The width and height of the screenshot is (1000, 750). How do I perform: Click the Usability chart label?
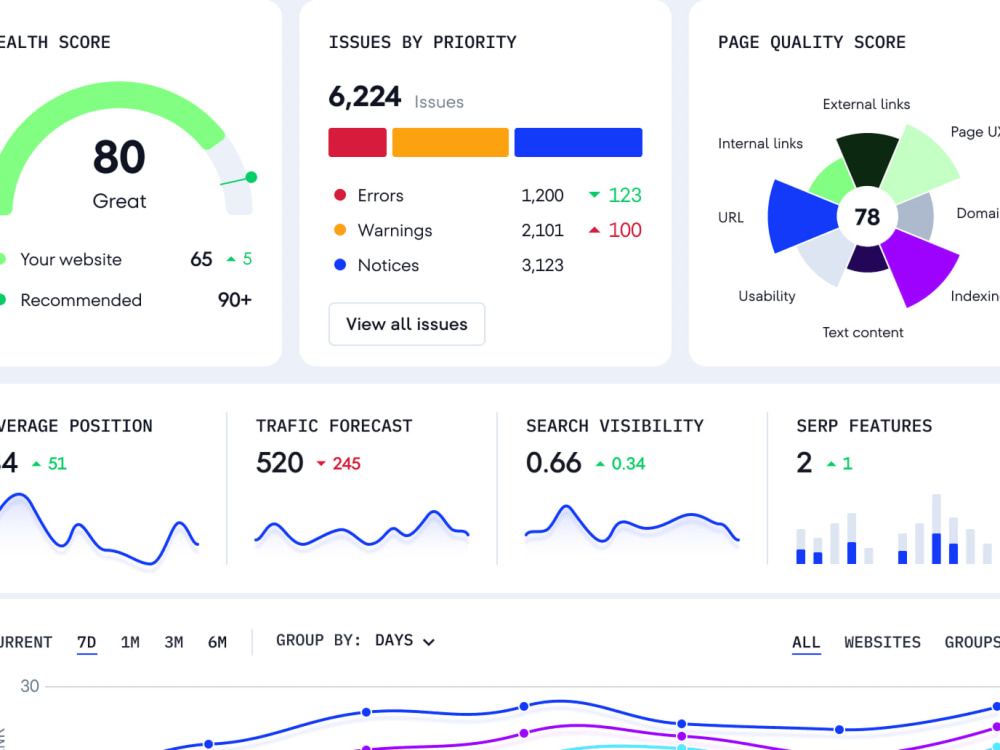(767, 296)
